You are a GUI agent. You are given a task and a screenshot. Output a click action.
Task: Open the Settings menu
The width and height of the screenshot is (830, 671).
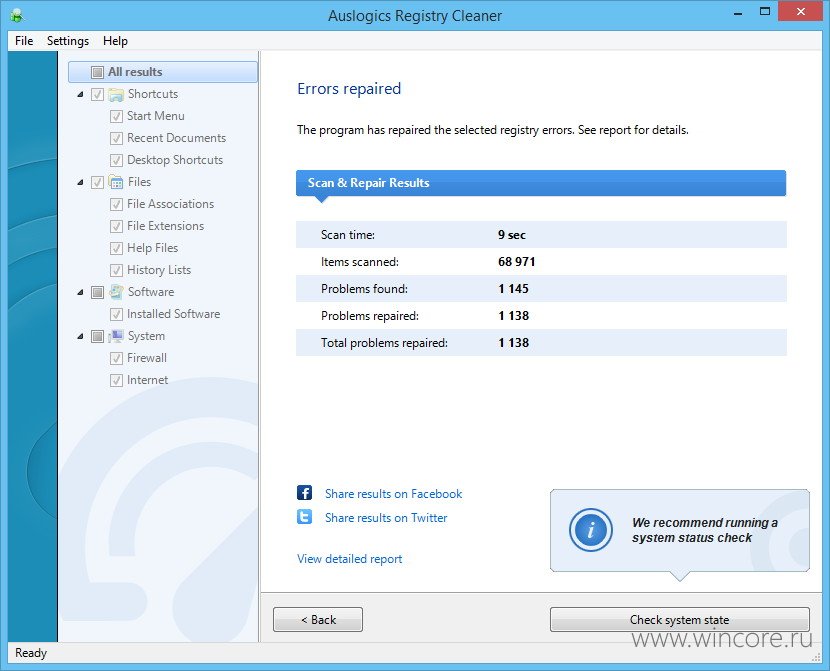point(68,41)
